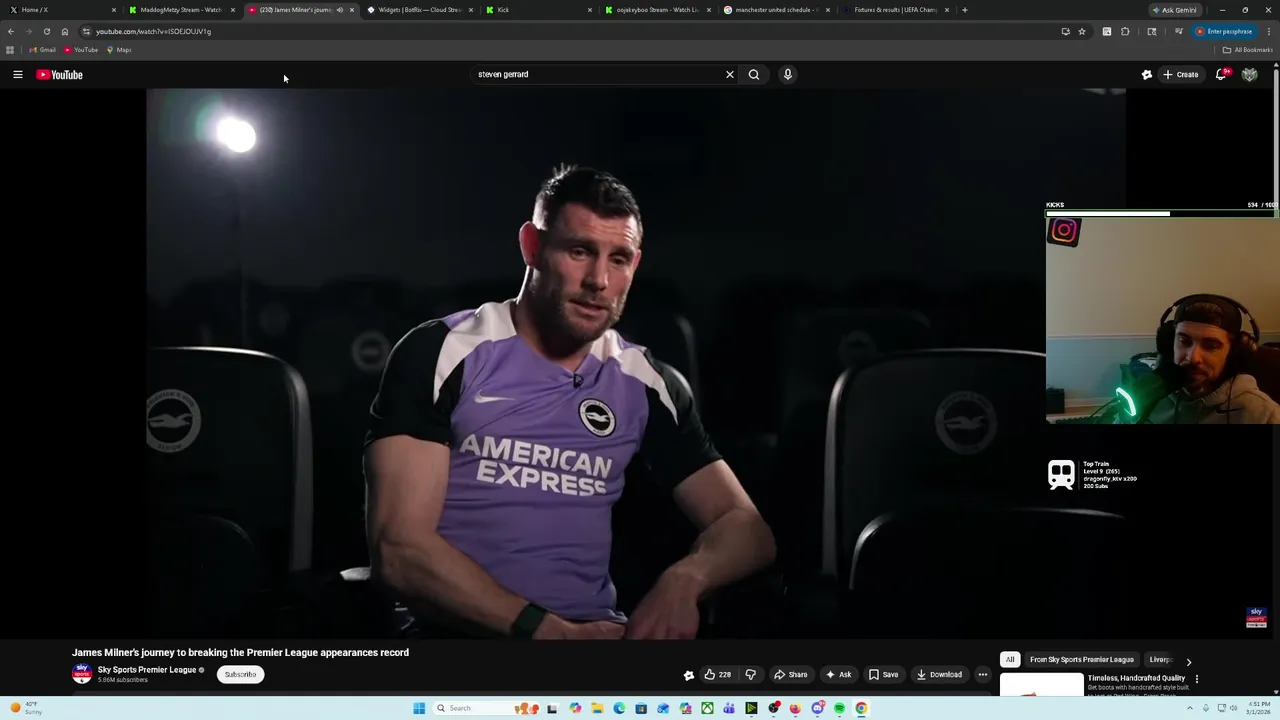This screenshot has height=720, width=1280.
Task: Bookmark this page with star icon
Action: (x=1081, y=31)
